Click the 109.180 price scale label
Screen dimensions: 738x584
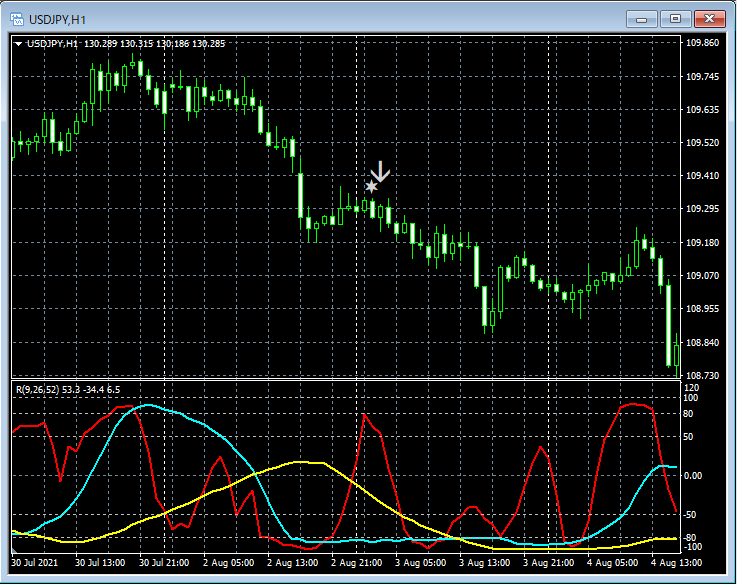[x=702, y=242]
